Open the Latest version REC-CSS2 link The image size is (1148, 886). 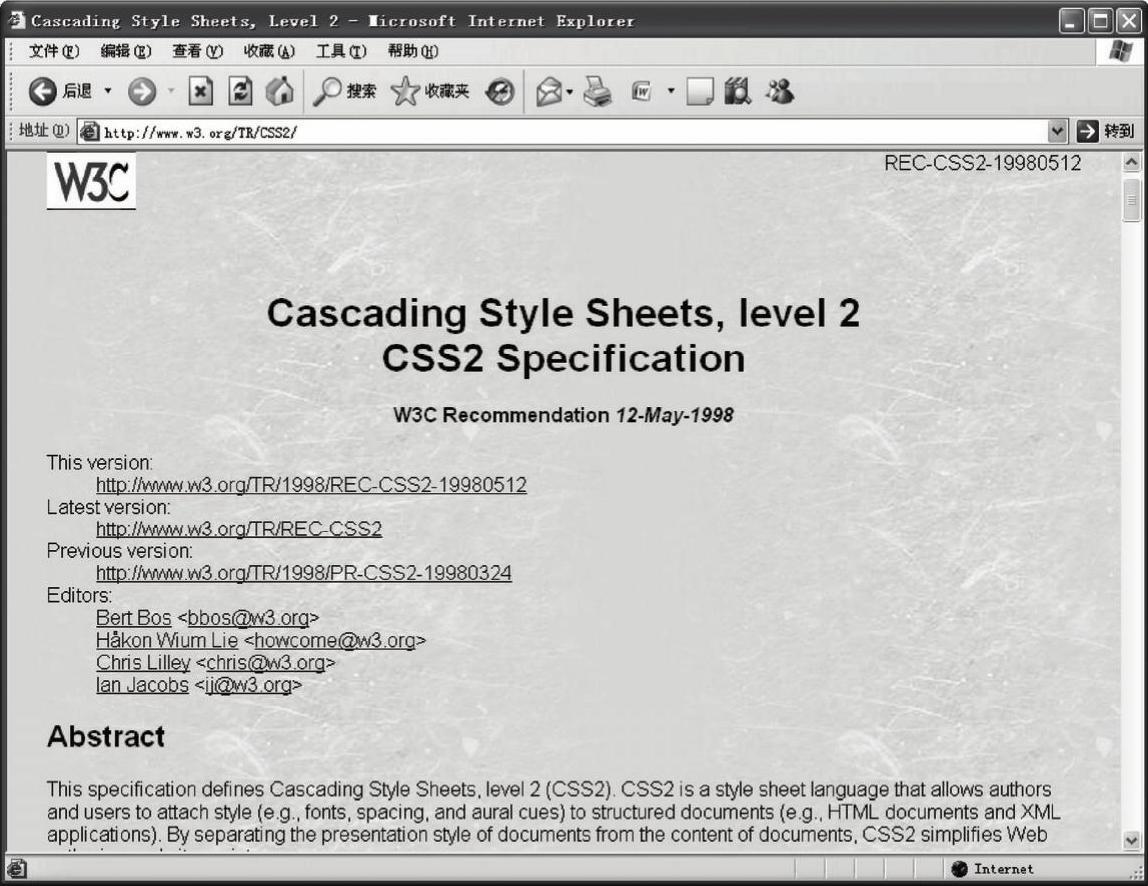239,529
